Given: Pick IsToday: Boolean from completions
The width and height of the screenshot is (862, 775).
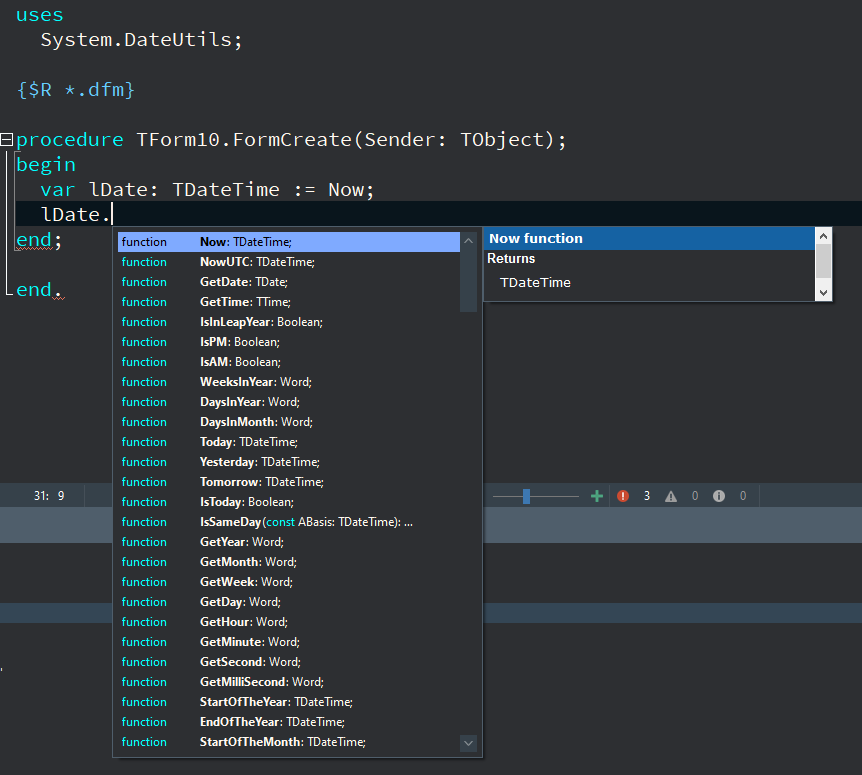Looking at the screenshot, I should (x=289, y=502).
